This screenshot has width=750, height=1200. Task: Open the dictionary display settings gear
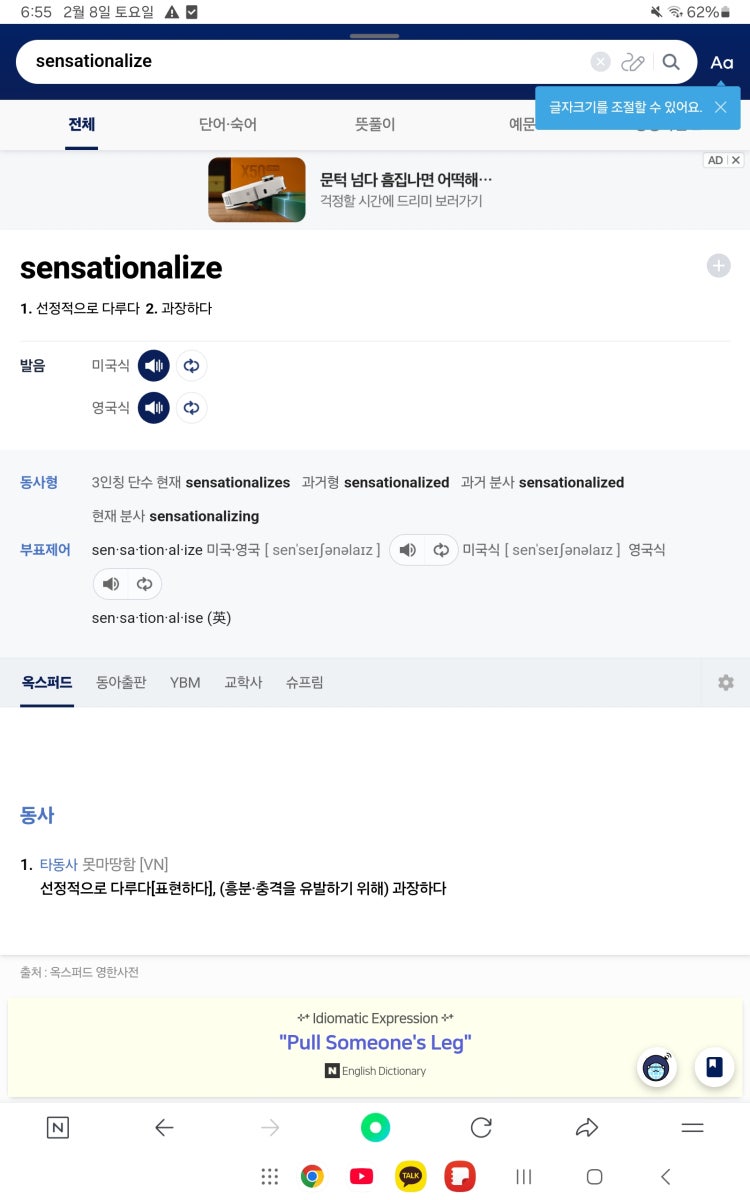[x=725, y=682]
